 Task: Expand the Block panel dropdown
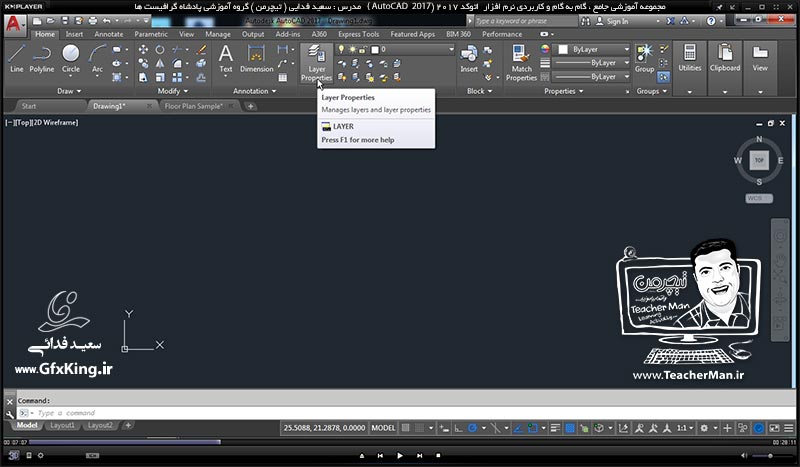tap(479, 91)
